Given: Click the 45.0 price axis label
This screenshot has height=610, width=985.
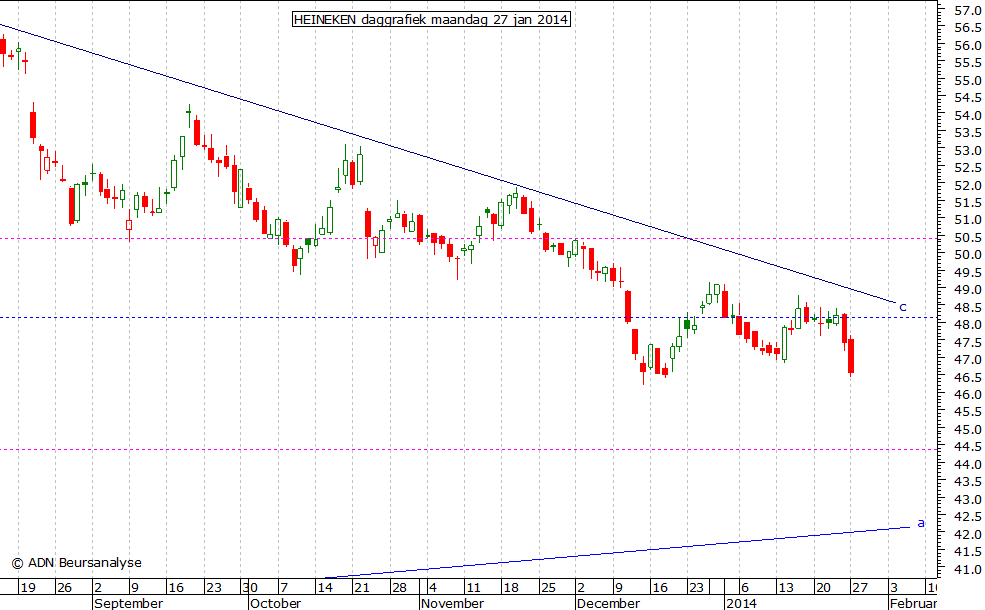Looking at the screenshot, I should [968, 429].
